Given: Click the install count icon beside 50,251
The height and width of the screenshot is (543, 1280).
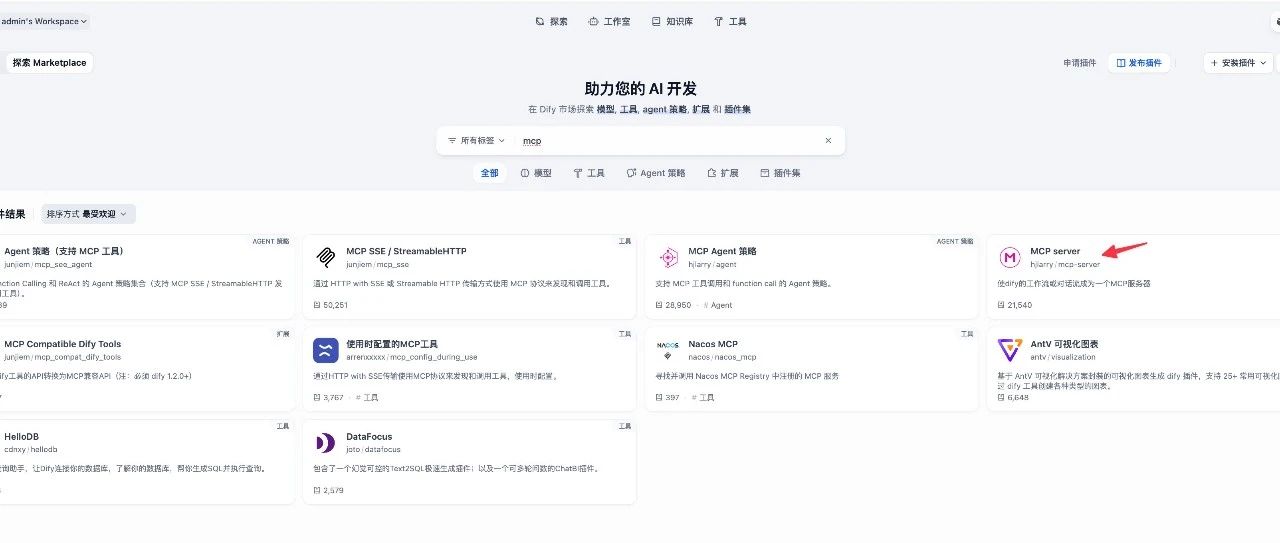Looking at the screenshot, I should [x=317, y=305].
